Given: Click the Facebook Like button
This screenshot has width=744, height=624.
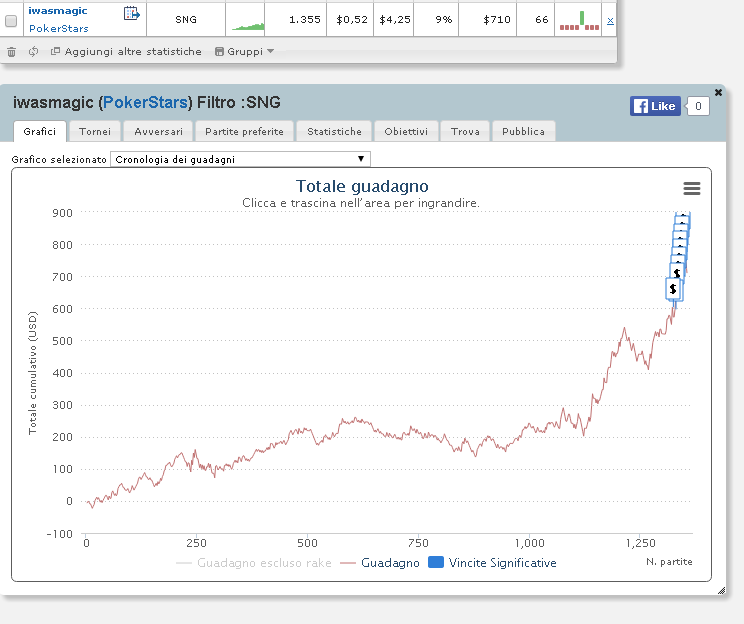Looking at the screenshot, I should 655,106.
